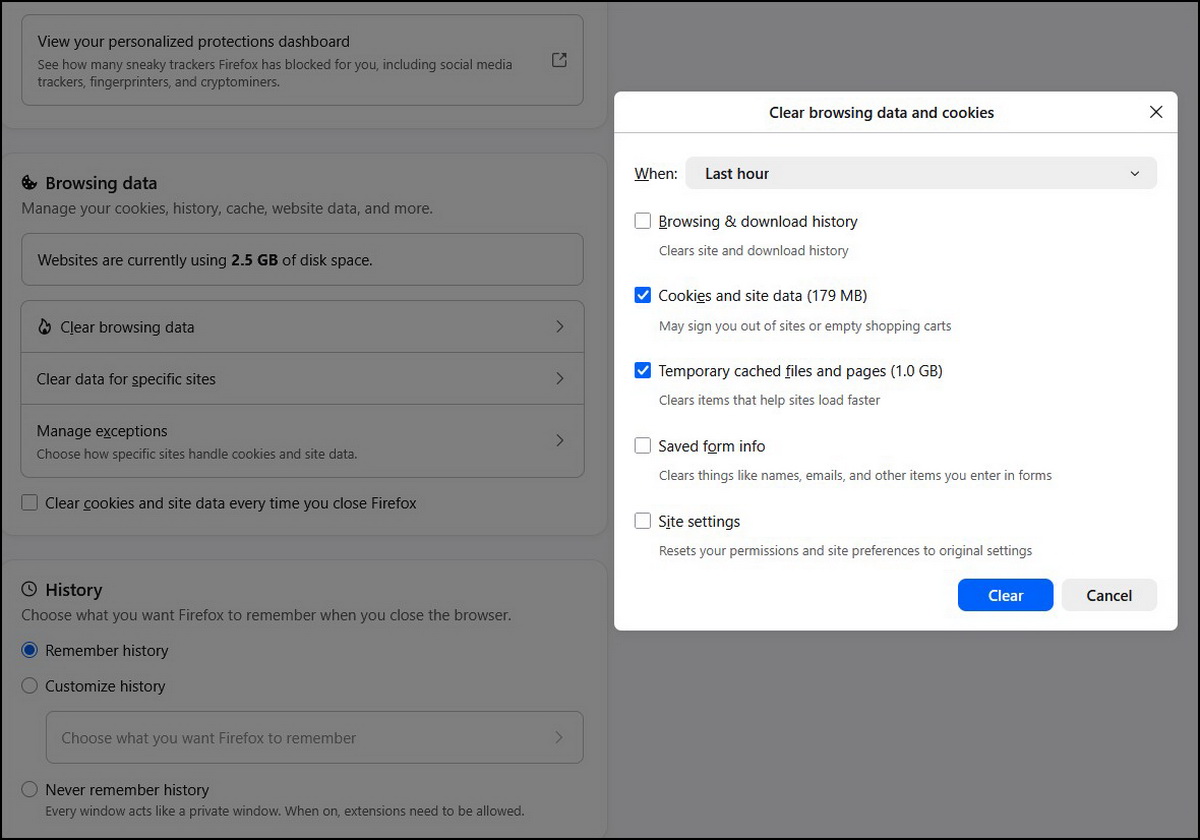The width and height of the screenshot is (1200, 840).
Task: Tick the Site settings checkbox
Action: pos(643,521)
